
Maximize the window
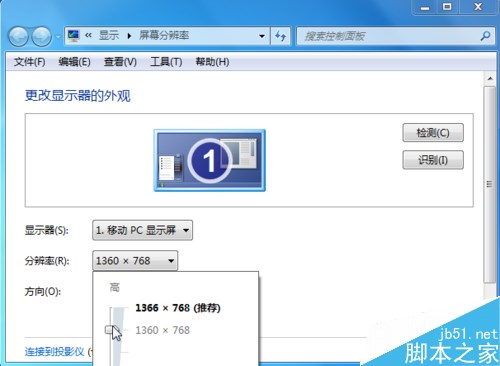[447, 7]
